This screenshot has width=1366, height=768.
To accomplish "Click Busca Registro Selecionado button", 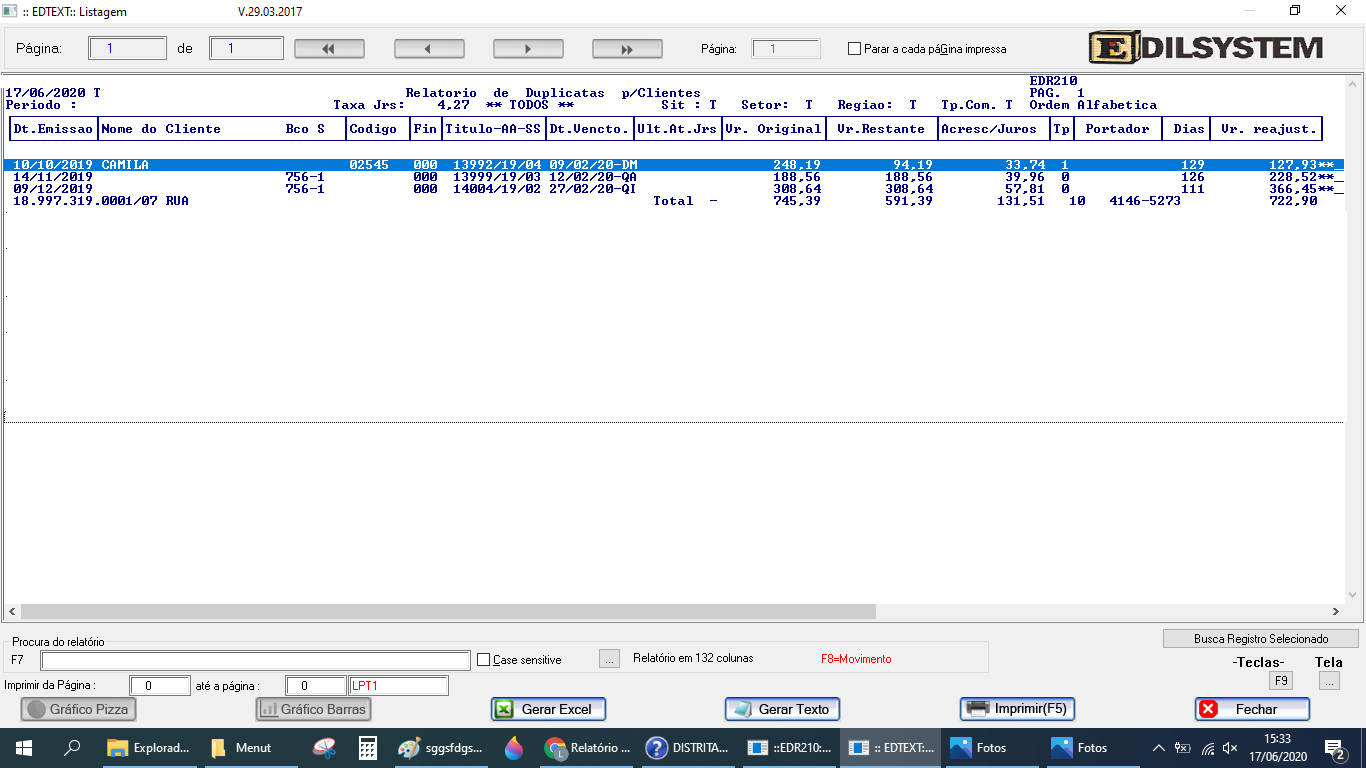I will point(1260,638).
